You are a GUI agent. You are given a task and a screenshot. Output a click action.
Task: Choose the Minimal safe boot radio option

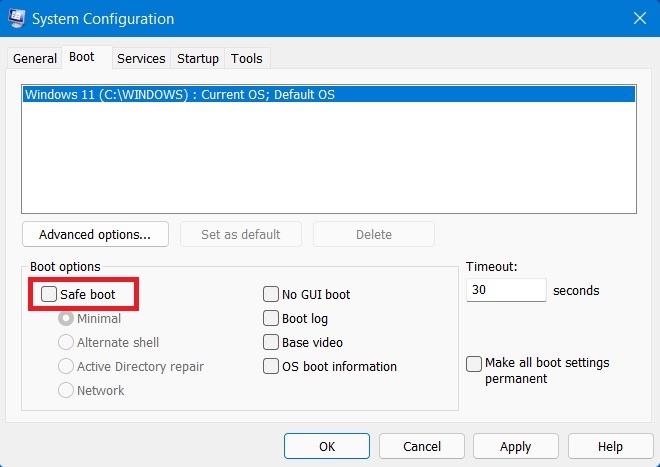pyautogui.click(x=66, y=318)
